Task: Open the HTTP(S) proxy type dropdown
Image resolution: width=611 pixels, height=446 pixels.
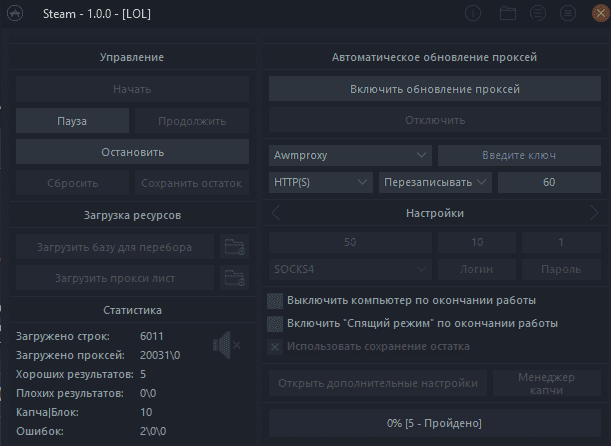Action: (320, 182)
